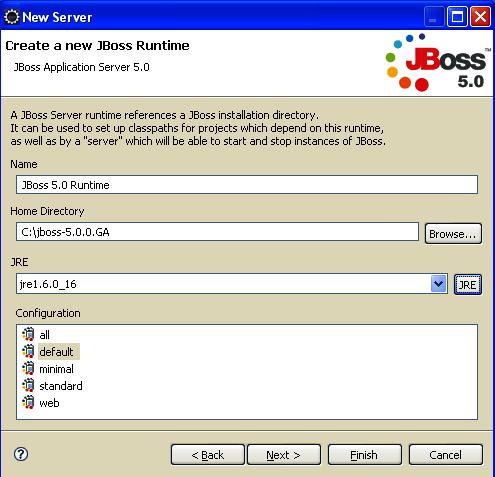Screen dimensions: 495x477
Task: Cancel the New Server wizard
Action: [x=446, y=455]
